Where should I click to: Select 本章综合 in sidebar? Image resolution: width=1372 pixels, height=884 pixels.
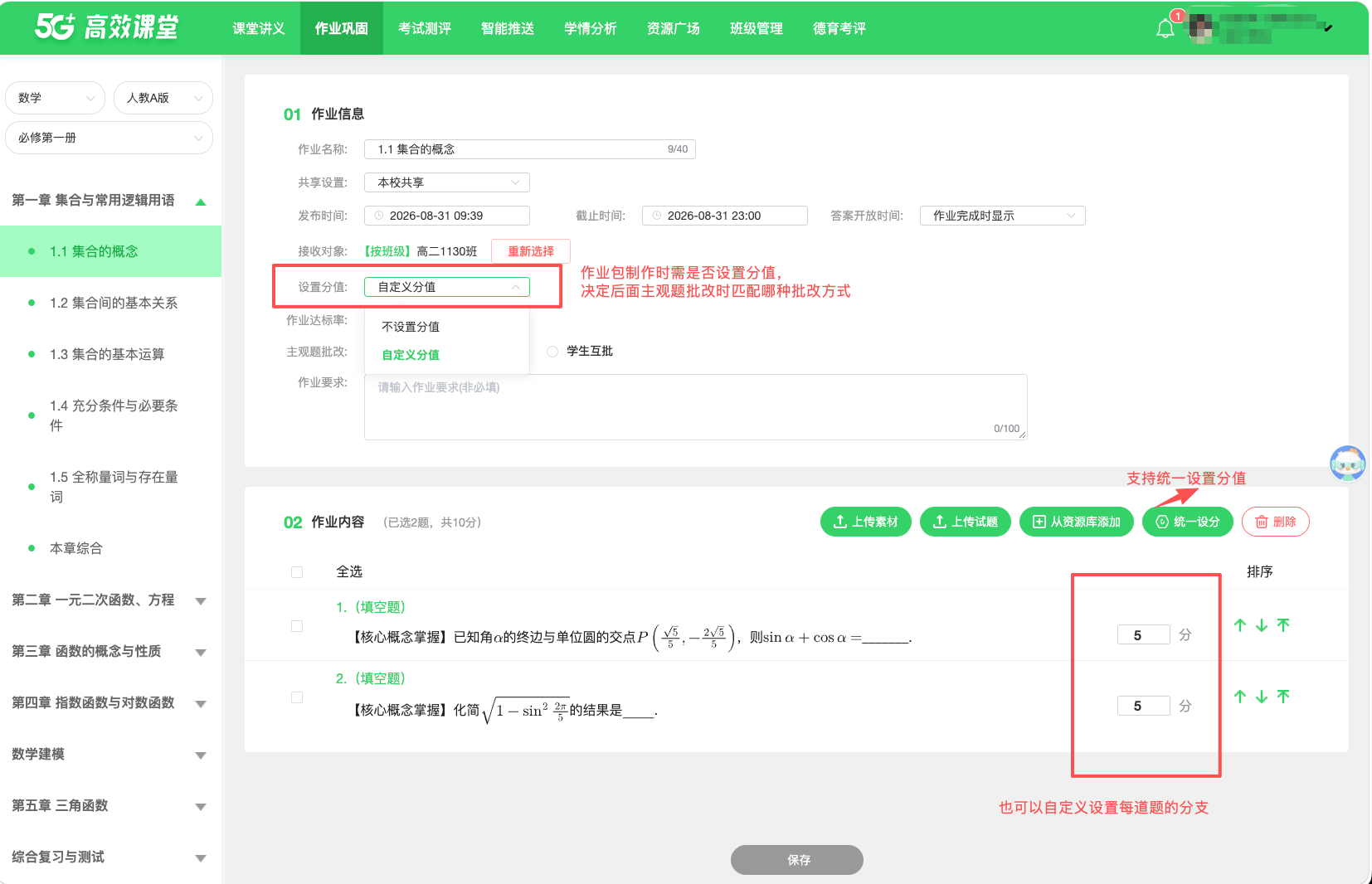click(x=111, y=548)
